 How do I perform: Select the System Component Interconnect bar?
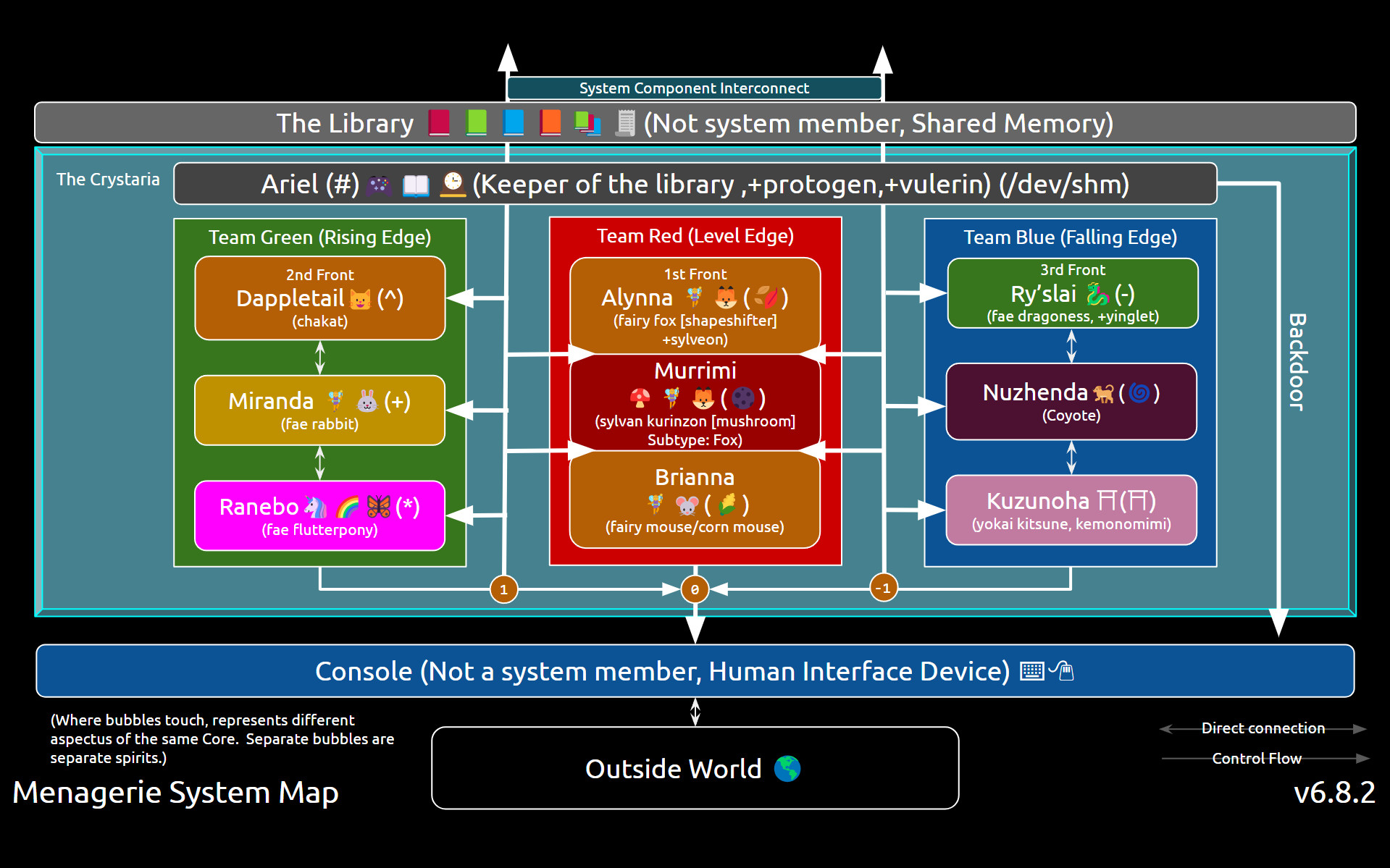tap(695, 88)
